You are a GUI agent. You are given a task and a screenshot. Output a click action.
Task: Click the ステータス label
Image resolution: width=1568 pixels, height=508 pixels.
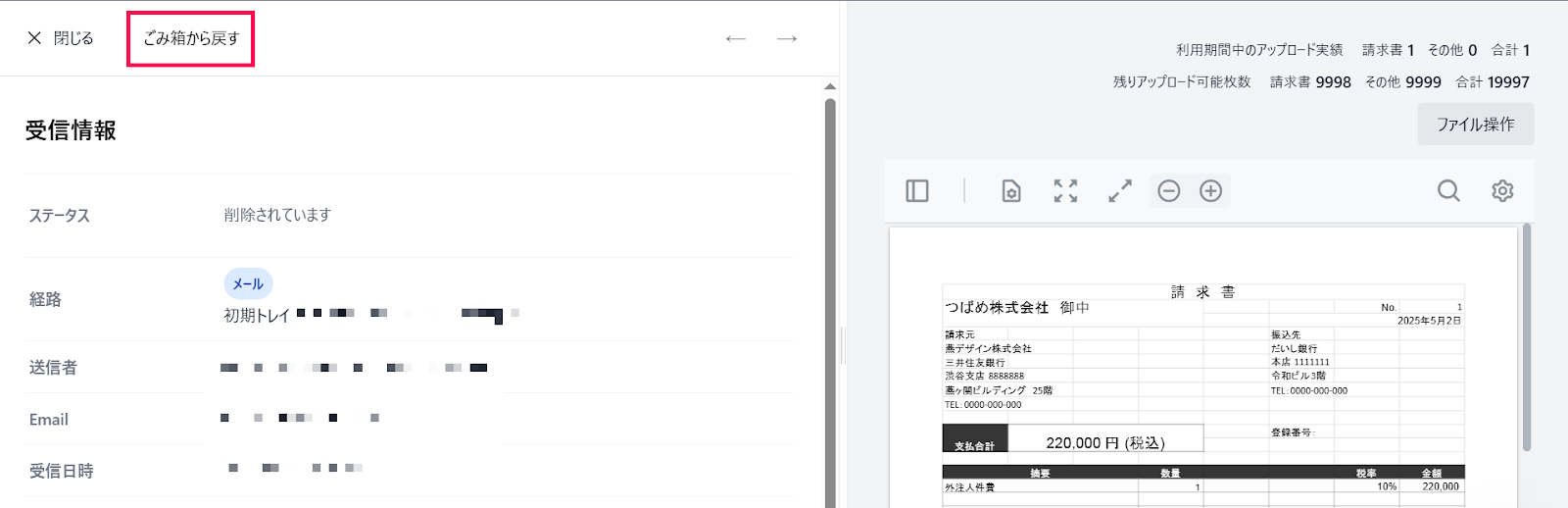(60, 216)
